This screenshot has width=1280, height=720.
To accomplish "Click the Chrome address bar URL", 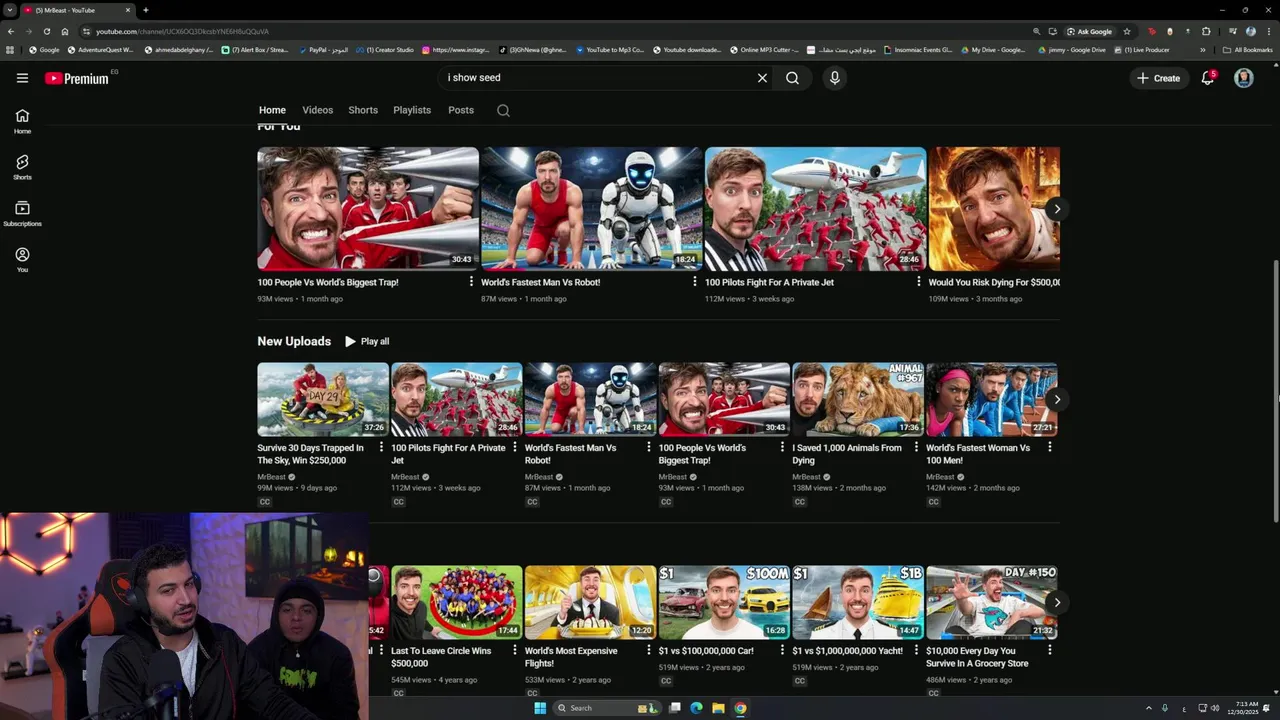I will 182,31.
